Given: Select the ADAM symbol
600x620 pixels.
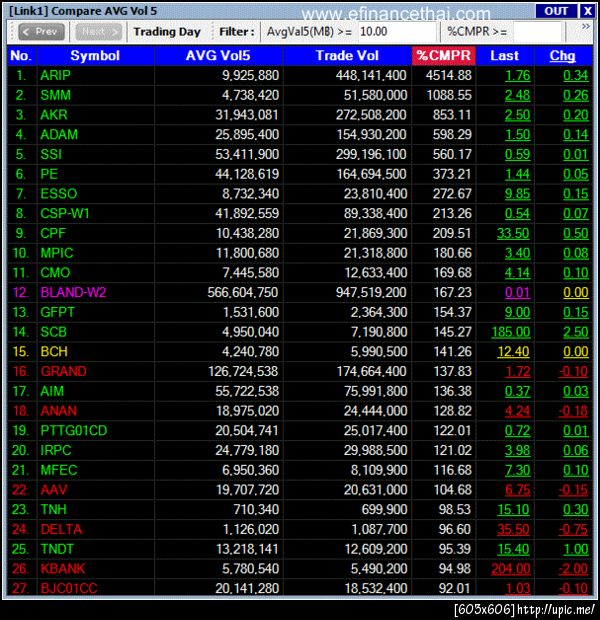Looking at the screenshot, I should [59, 134].
